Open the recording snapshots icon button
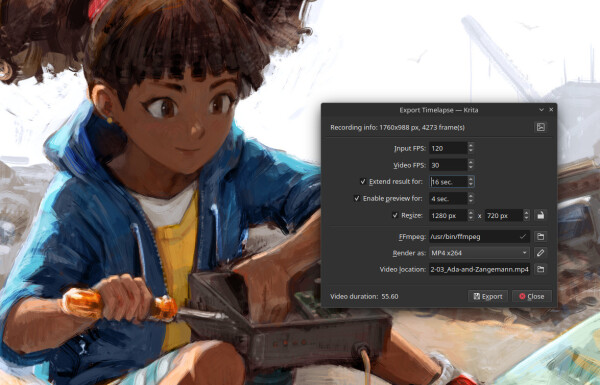600x385 pixels. pos(540,127)
